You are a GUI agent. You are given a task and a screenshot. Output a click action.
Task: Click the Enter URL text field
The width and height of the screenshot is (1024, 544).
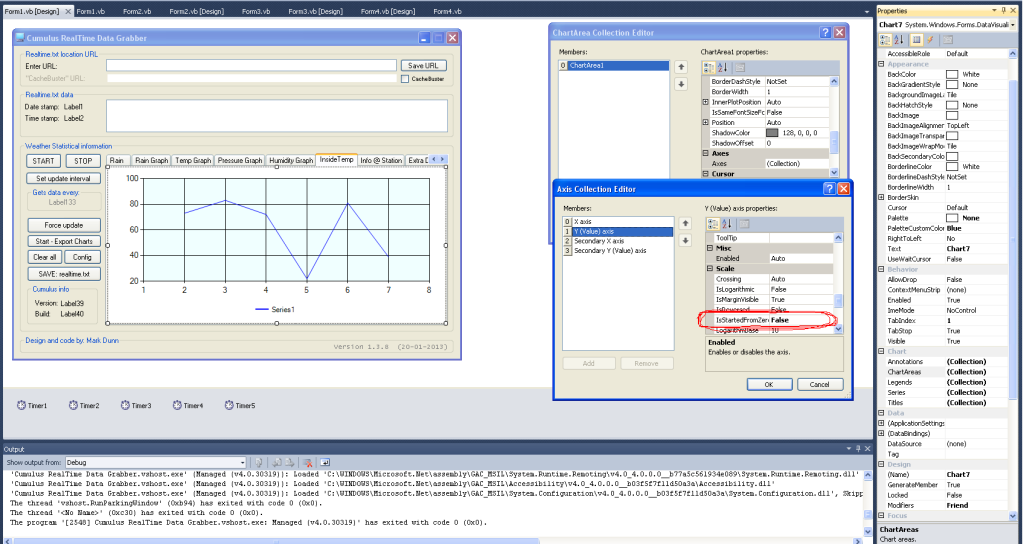[x=250, y=65]
